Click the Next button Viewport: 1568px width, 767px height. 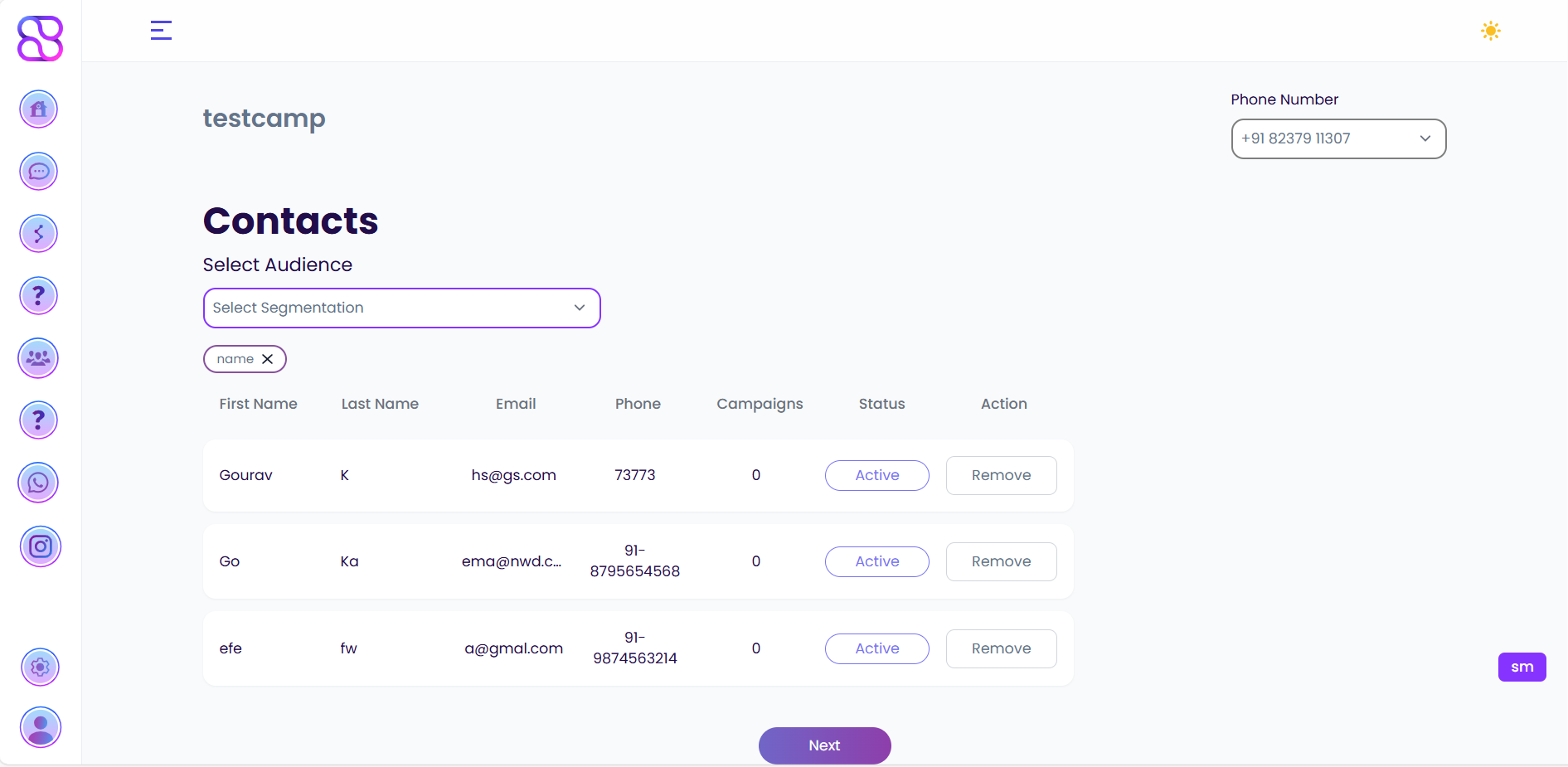pos(824,745)
